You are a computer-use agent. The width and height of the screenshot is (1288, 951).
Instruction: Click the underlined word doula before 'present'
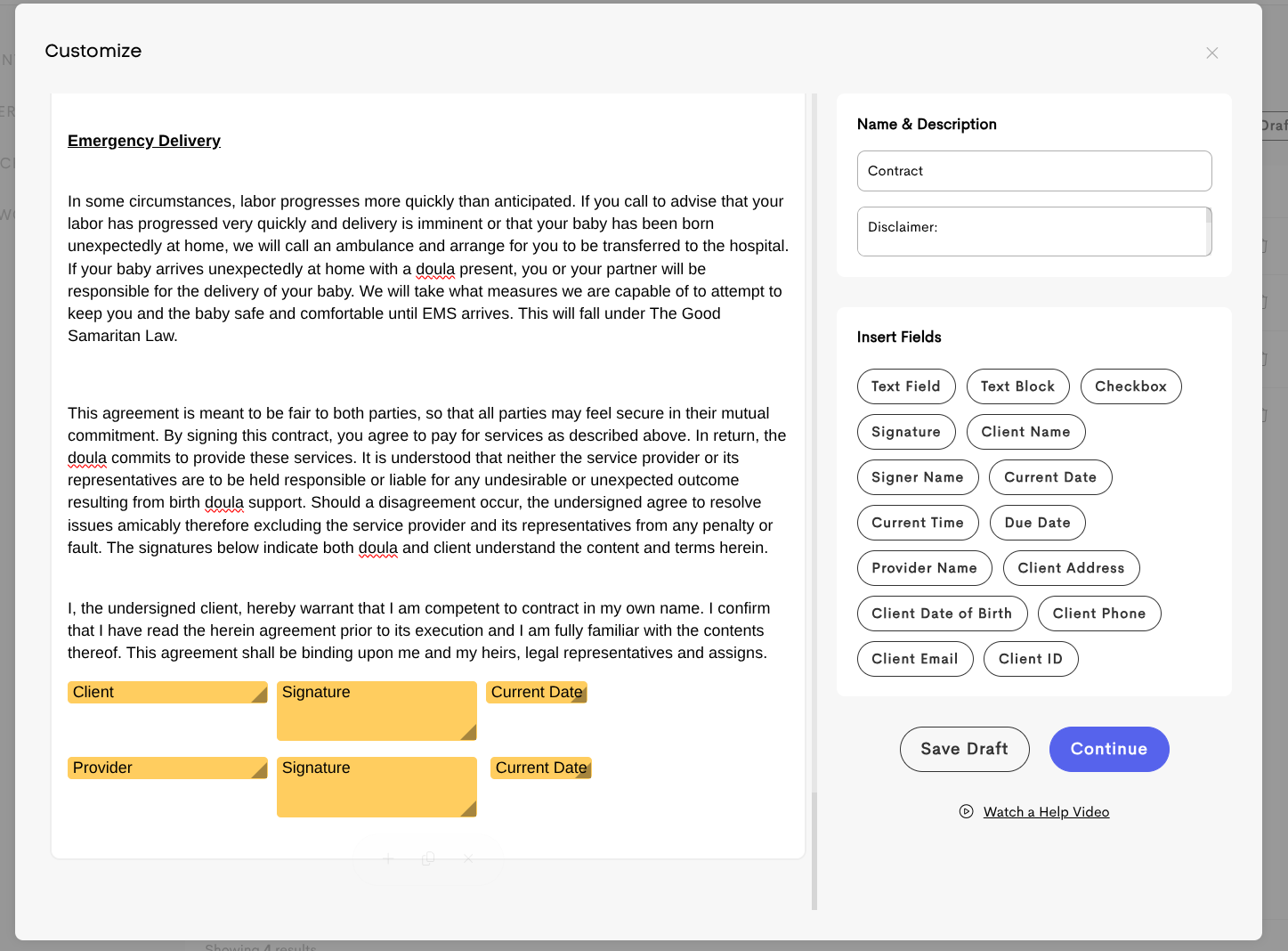[435, 269]
